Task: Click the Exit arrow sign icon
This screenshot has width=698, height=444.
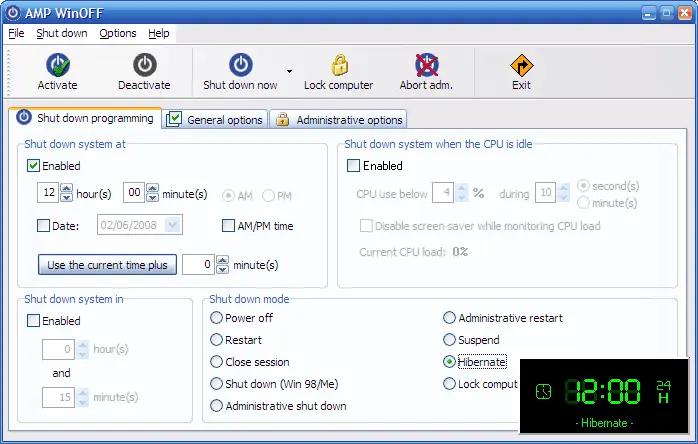Action: (x=521, y=65)
